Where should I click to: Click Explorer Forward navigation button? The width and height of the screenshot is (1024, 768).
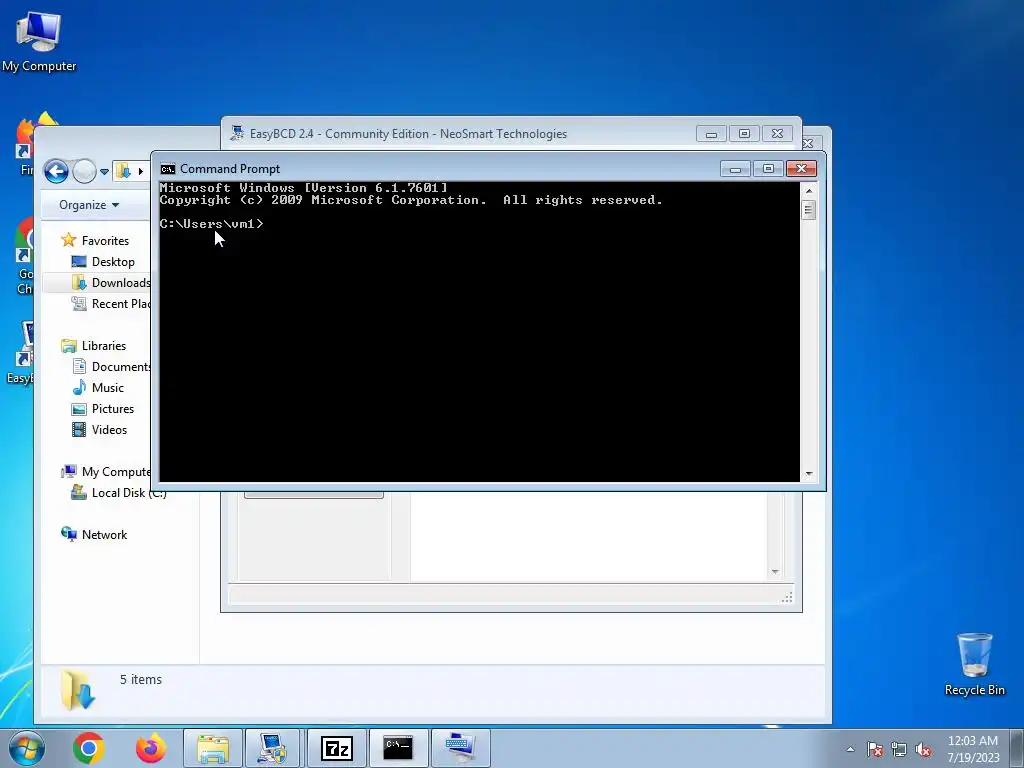tap(84, 172)
